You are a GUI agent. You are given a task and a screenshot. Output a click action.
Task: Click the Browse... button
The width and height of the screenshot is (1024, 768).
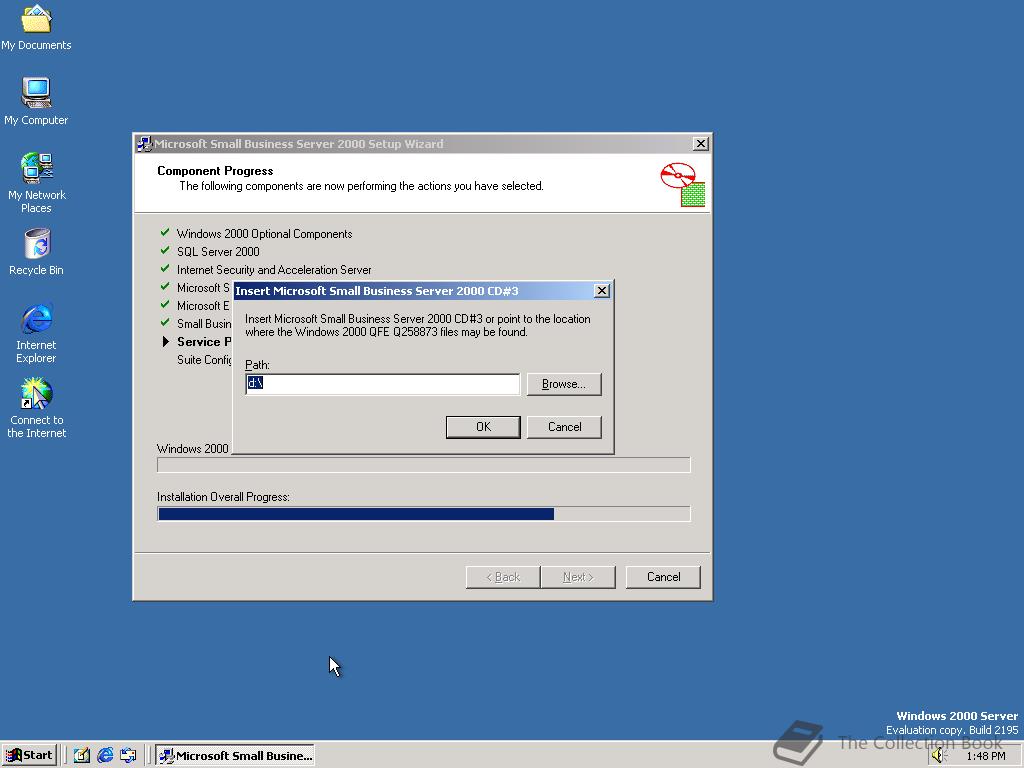click(x=564, y=384)
